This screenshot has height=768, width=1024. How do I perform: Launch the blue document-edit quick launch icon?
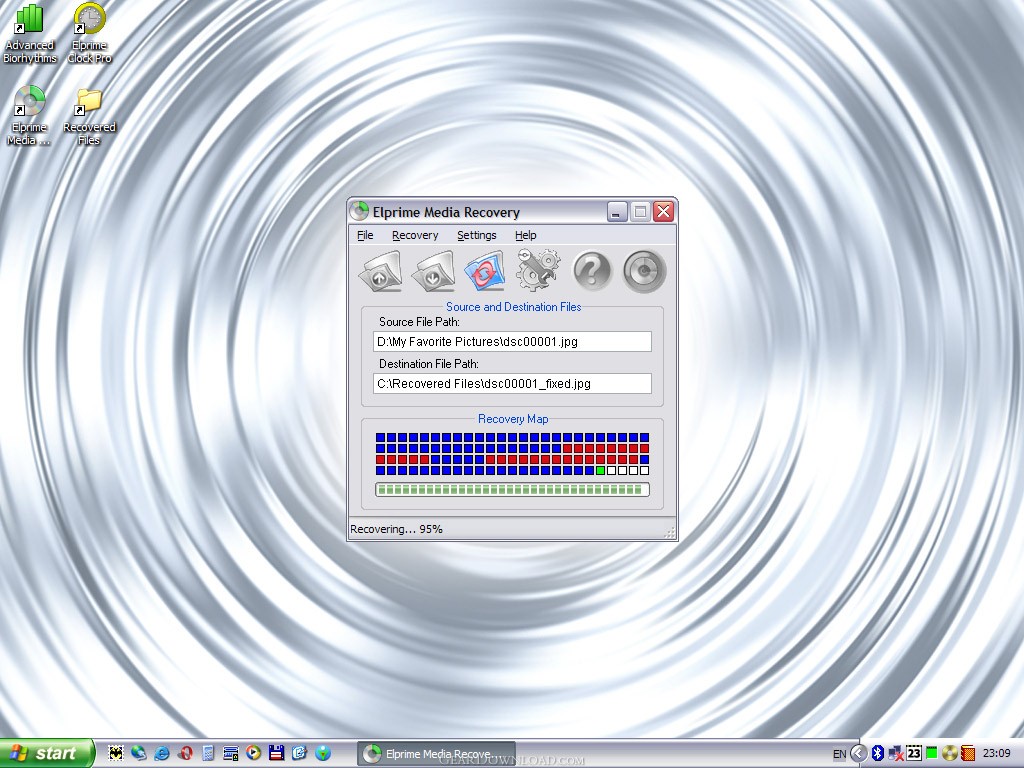pyautogui.click(x=299, y=753)
